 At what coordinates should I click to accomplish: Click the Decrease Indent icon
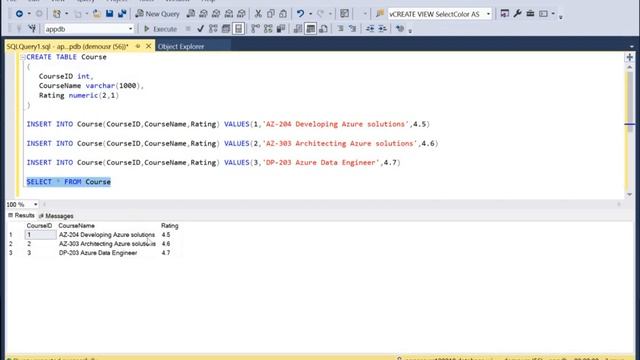(370, 29)
